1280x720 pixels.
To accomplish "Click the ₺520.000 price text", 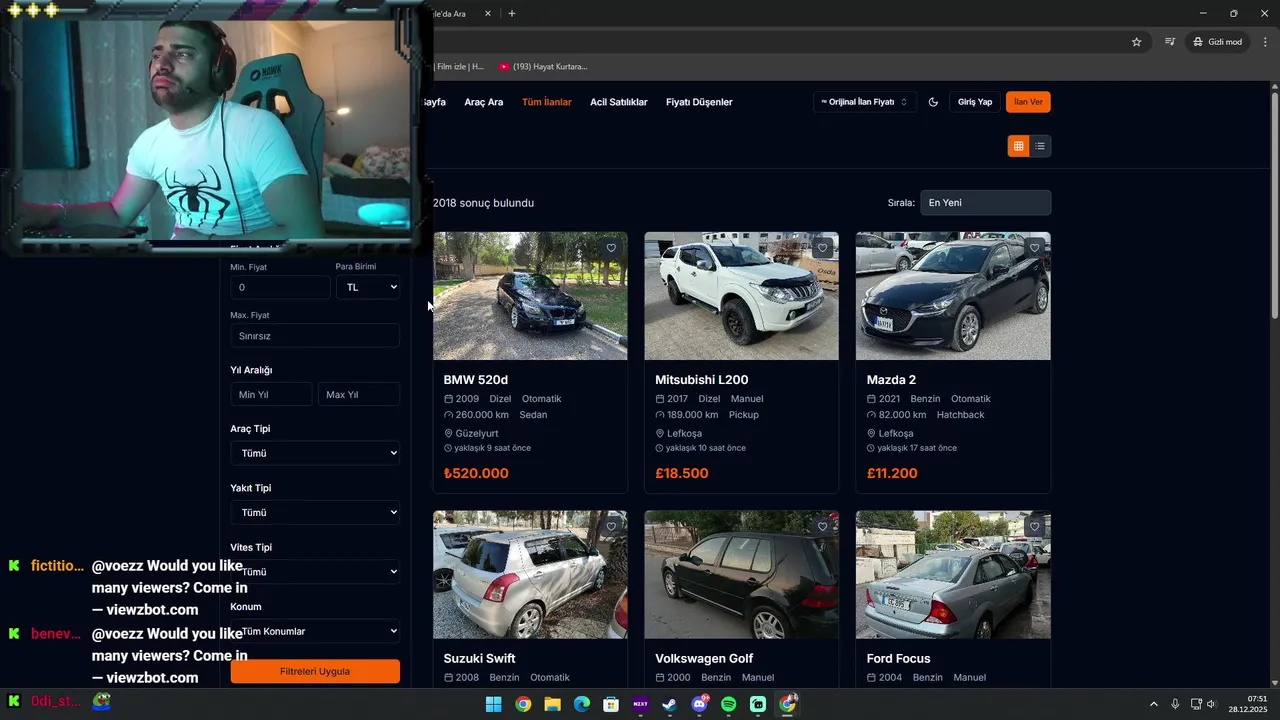I will pyautogui.click(x=476, y=473).
